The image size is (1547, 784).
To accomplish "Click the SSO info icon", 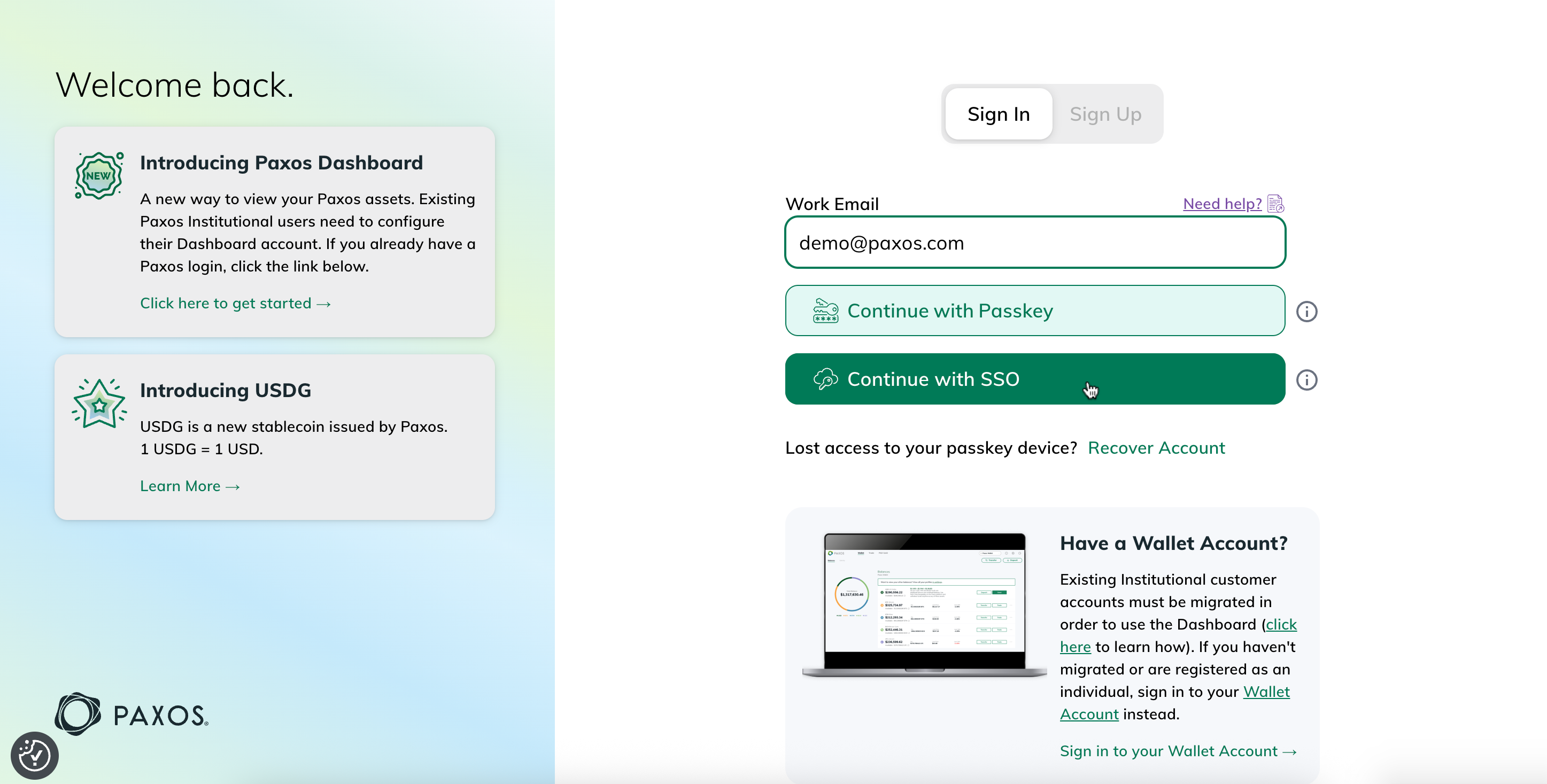I will click(1306, 379).
